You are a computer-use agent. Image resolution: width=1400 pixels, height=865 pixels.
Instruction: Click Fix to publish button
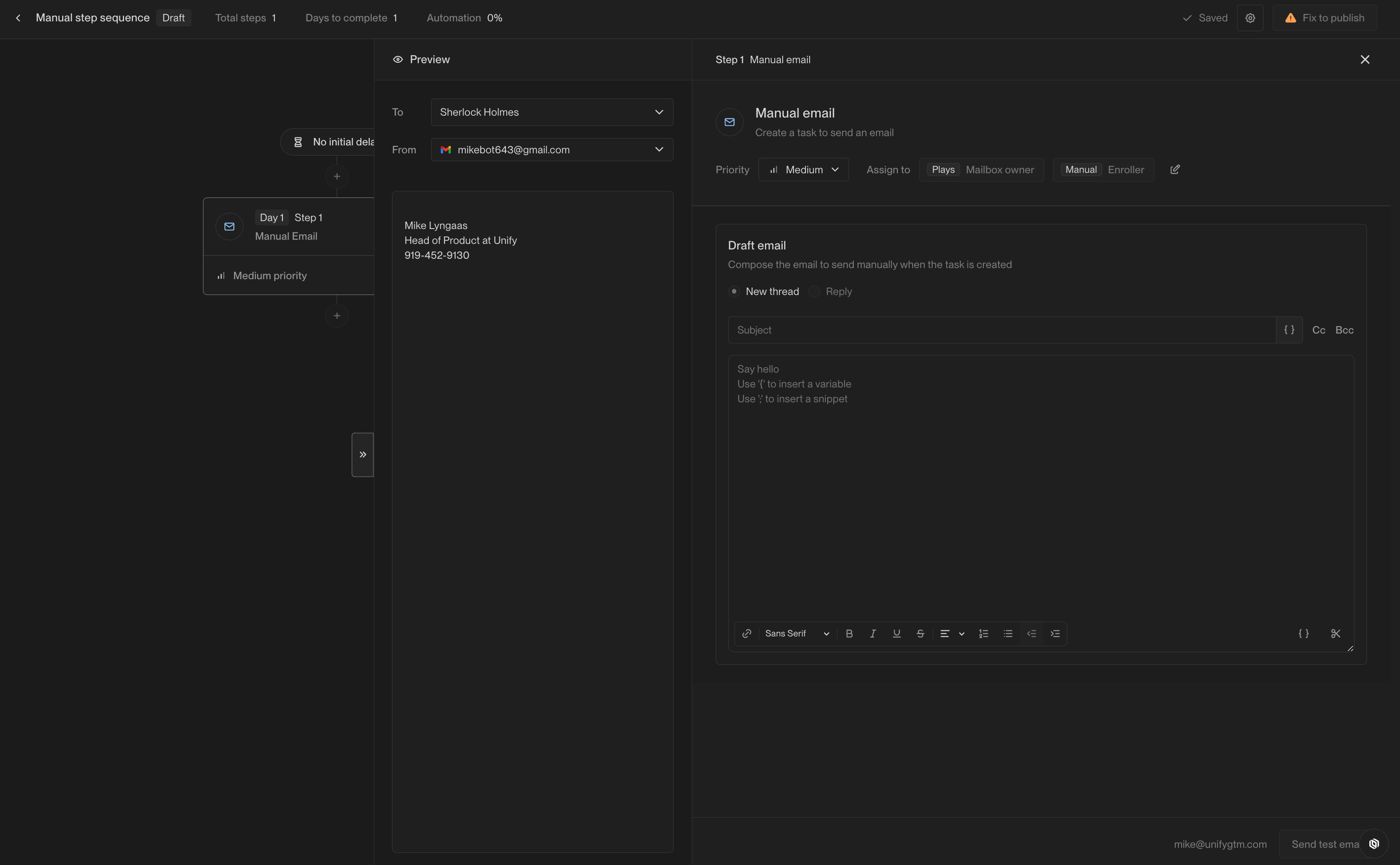tap(1324, 18)
